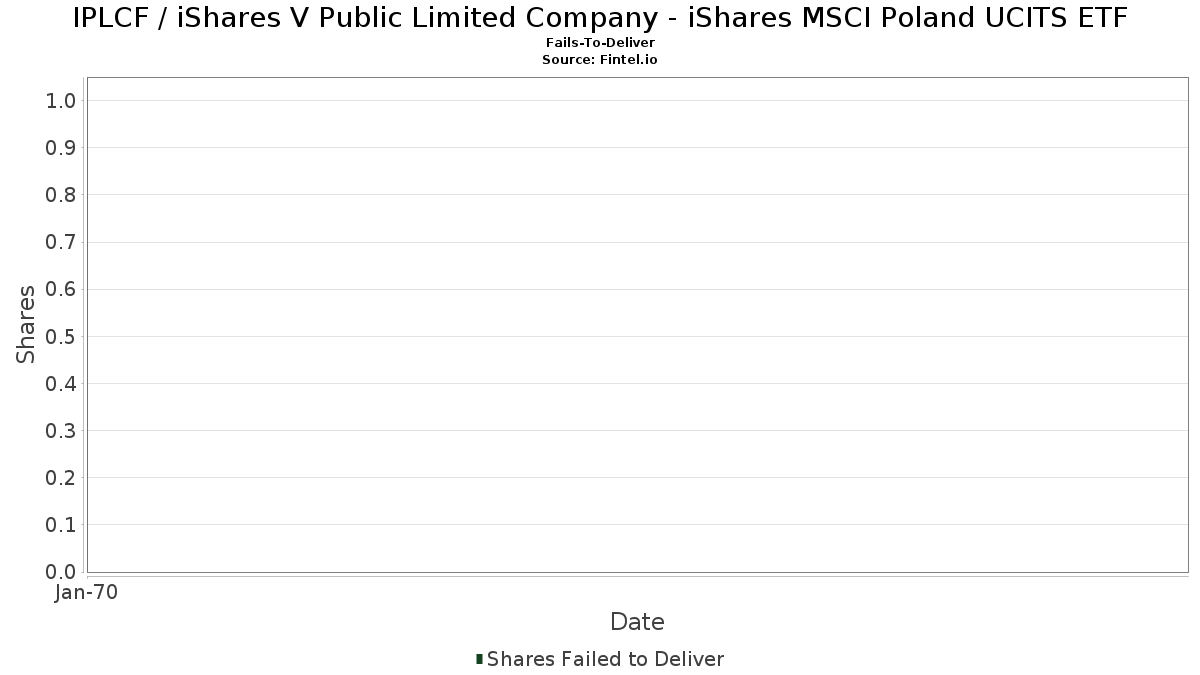1200x675 pixels.
Task: Click the 0.4 y-axis tick label
Action: pyautogui.click(x=61, y=383)
